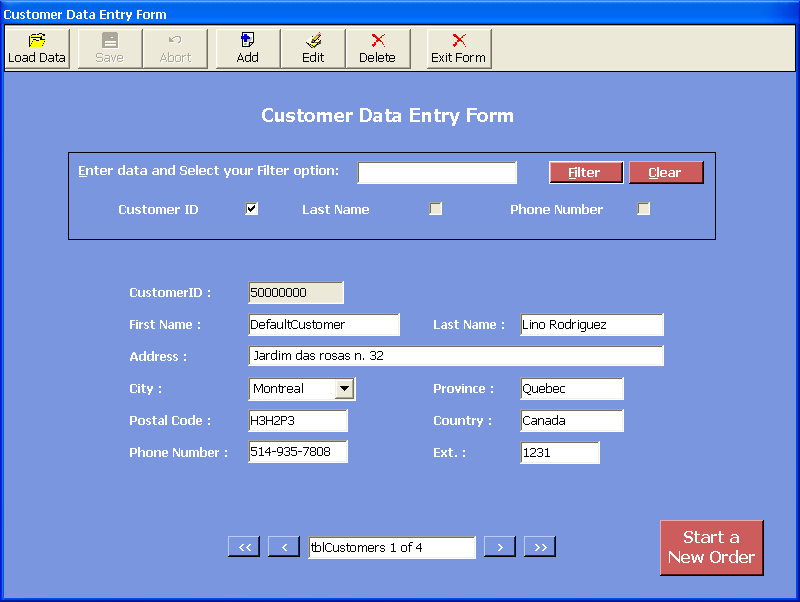Go to first record with << button

pos(244,547)
